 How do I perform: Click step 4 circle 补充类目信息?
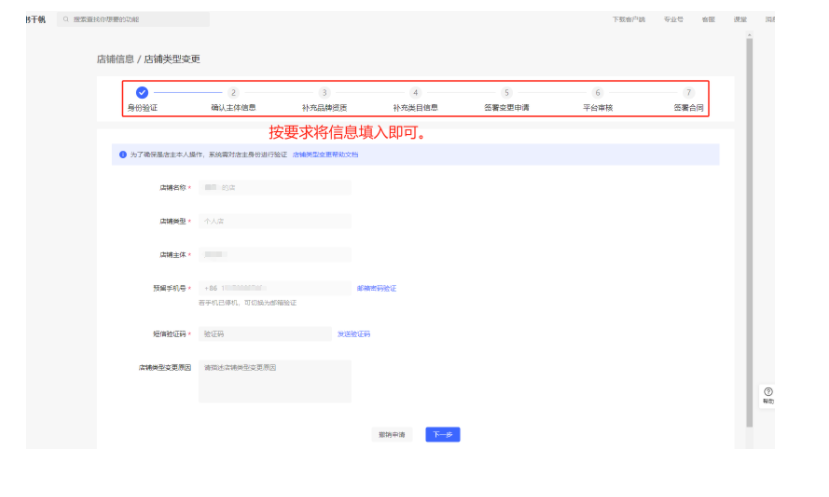[415, 92]
